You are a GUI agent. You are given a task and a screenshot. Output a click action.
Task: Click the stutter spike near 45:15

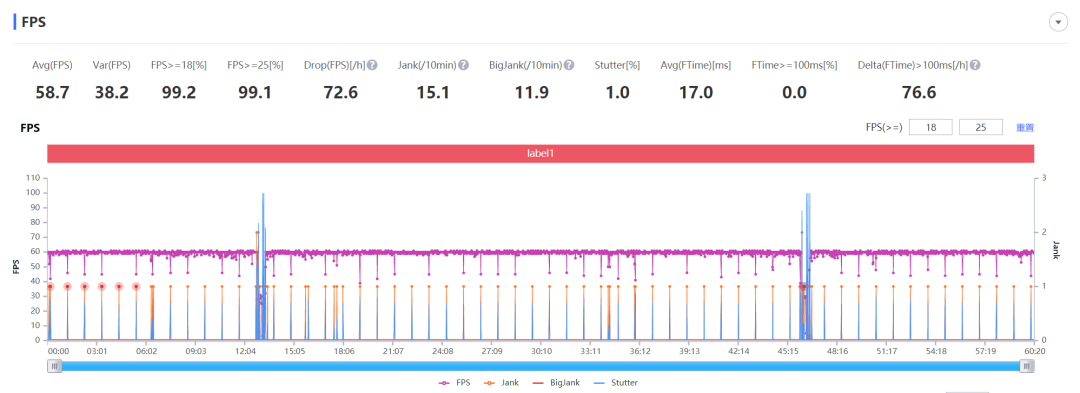pos(807,266)
